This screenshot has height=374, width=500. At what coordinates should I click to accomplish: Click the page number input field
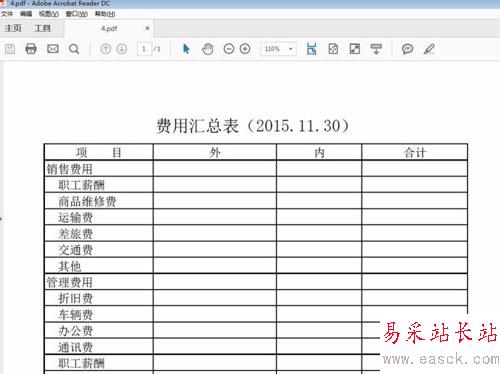pos(144,49)
